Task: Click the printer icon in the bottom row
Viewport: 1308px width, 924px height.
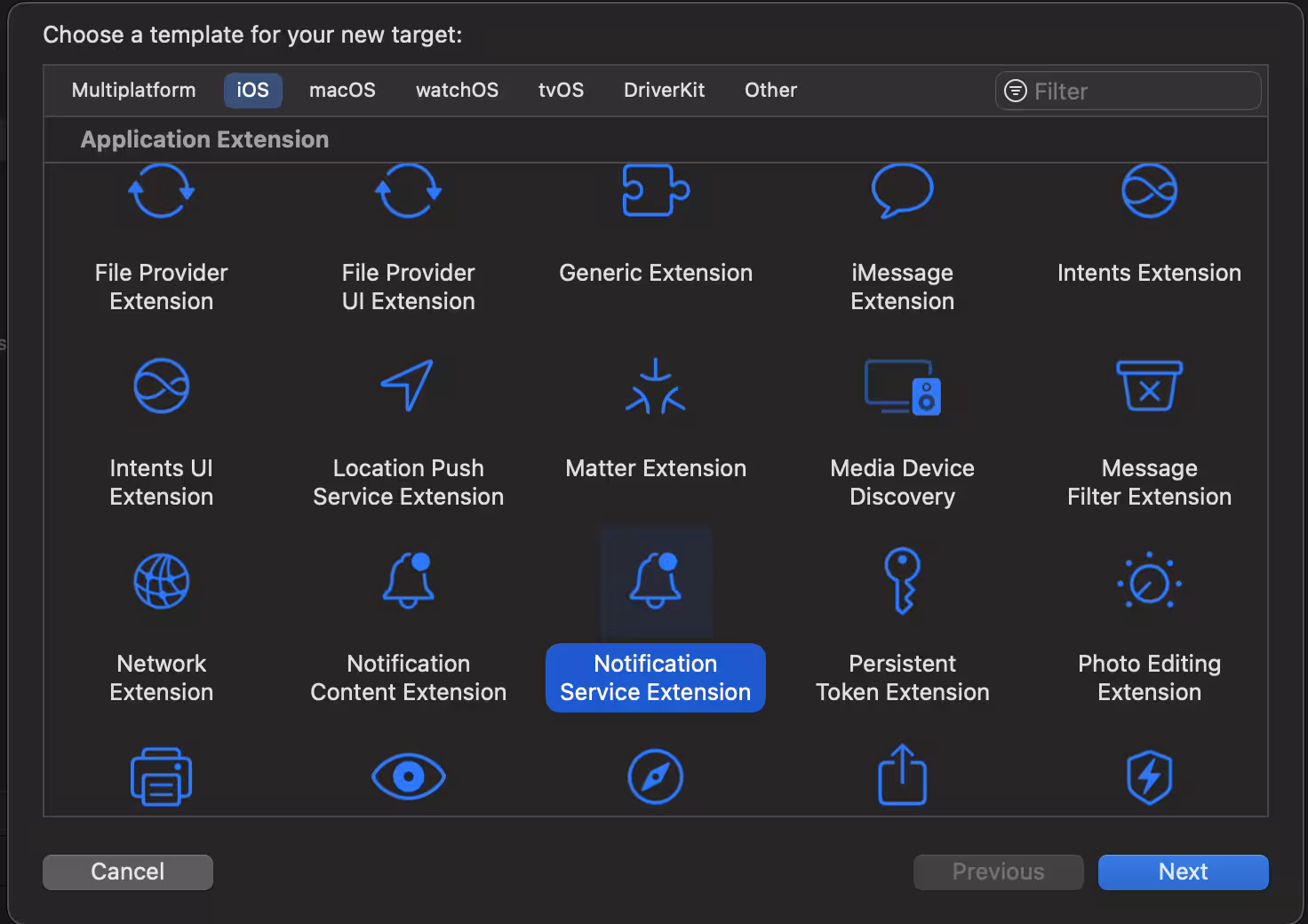Action: pyautogui.click(x=161, y=777)
